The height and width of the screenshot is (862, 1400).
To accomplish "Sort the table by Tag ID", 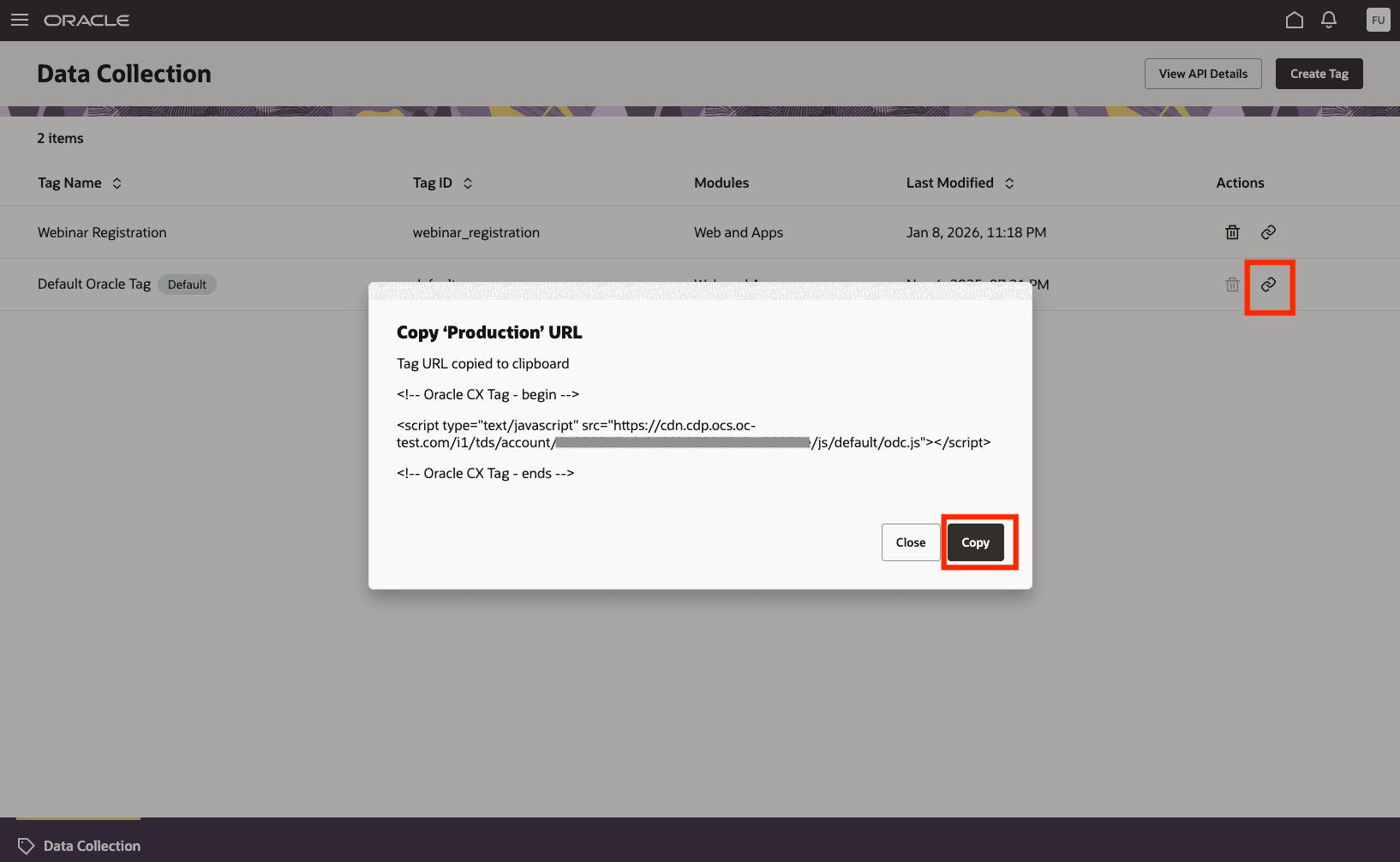I will [x=468, y=183].
